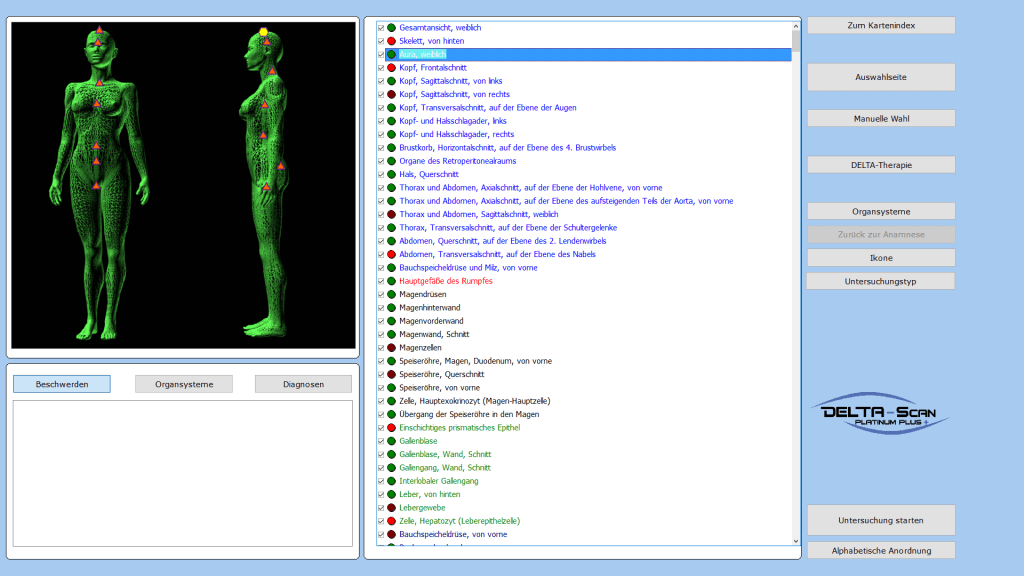Click the red dot next to Kopf, Frontalschnitt

click(x=391, y=68)
